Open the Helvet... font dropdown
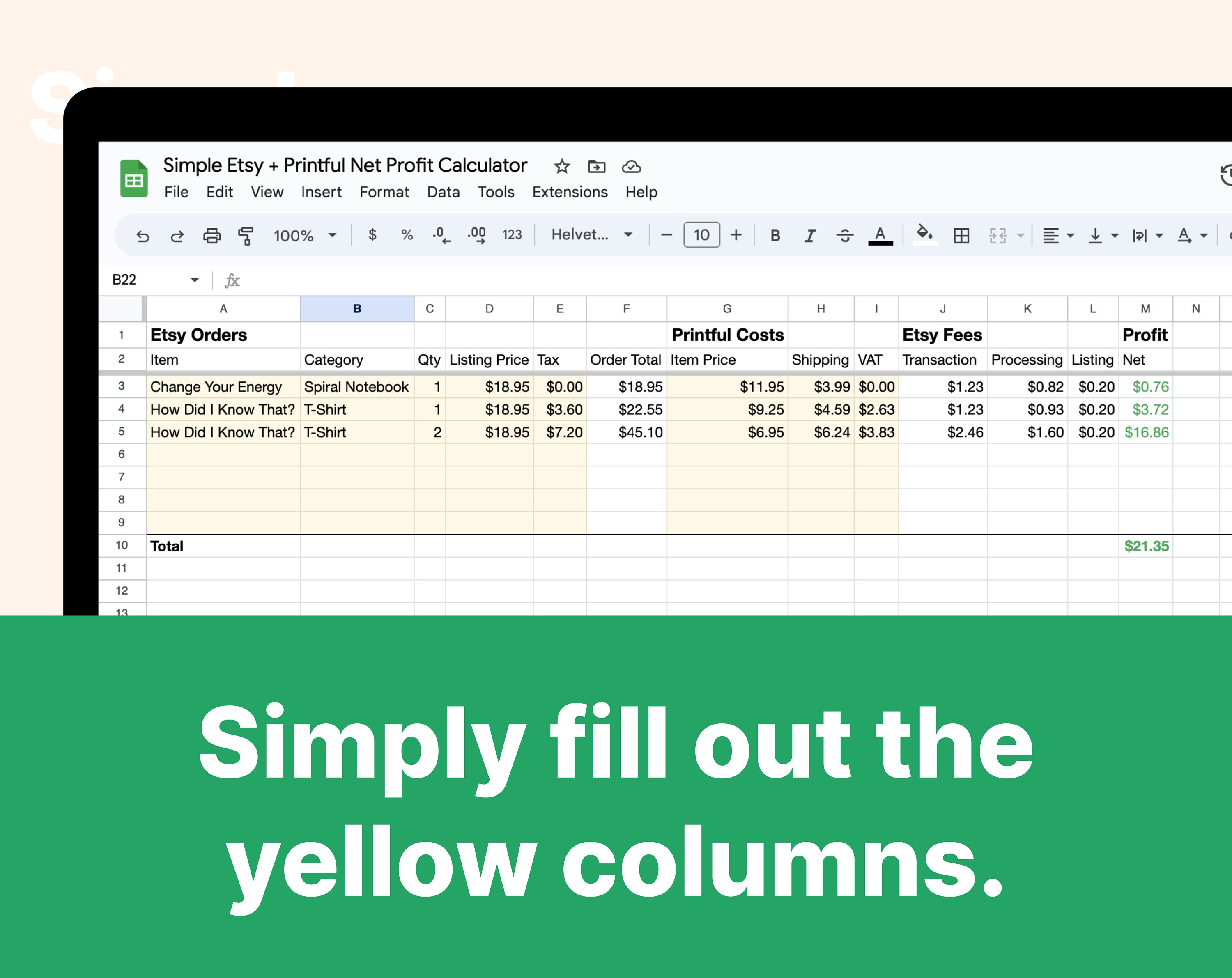Viewport: 1232px width, 978px height. [591, 235]
